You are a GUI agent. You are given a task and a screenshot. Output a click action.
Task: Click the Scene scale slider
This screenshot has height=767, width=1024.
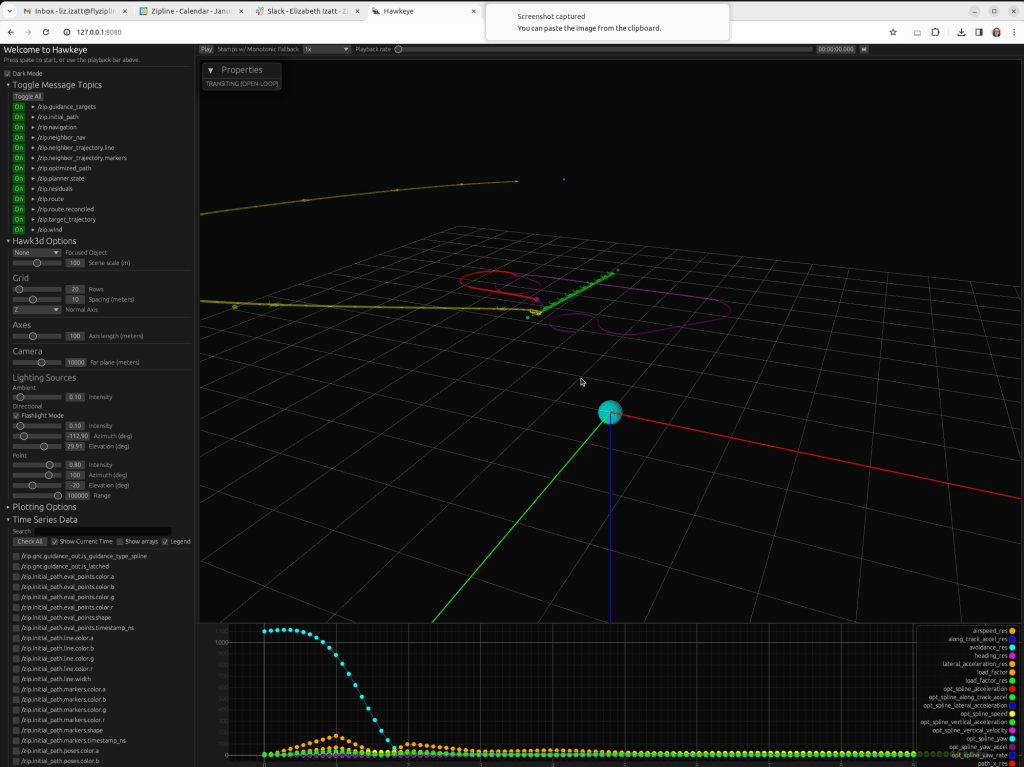[38, 263]
